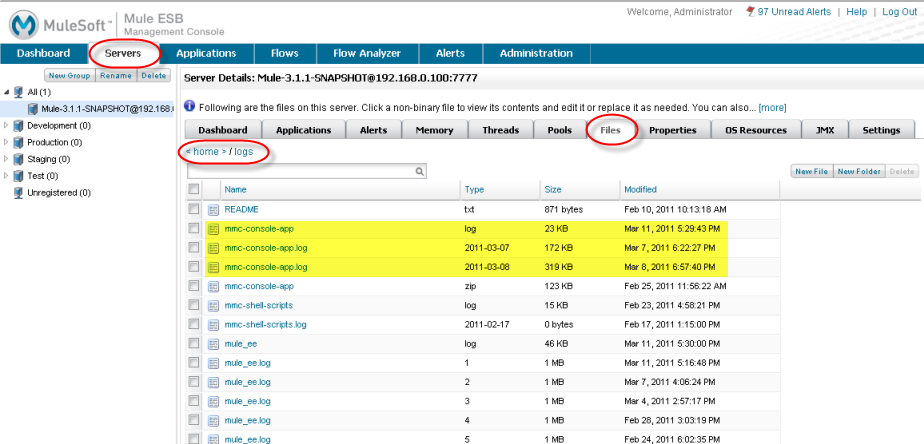Expand the Production (0) group
Screen dimensions: 924x444
[6, 142]
